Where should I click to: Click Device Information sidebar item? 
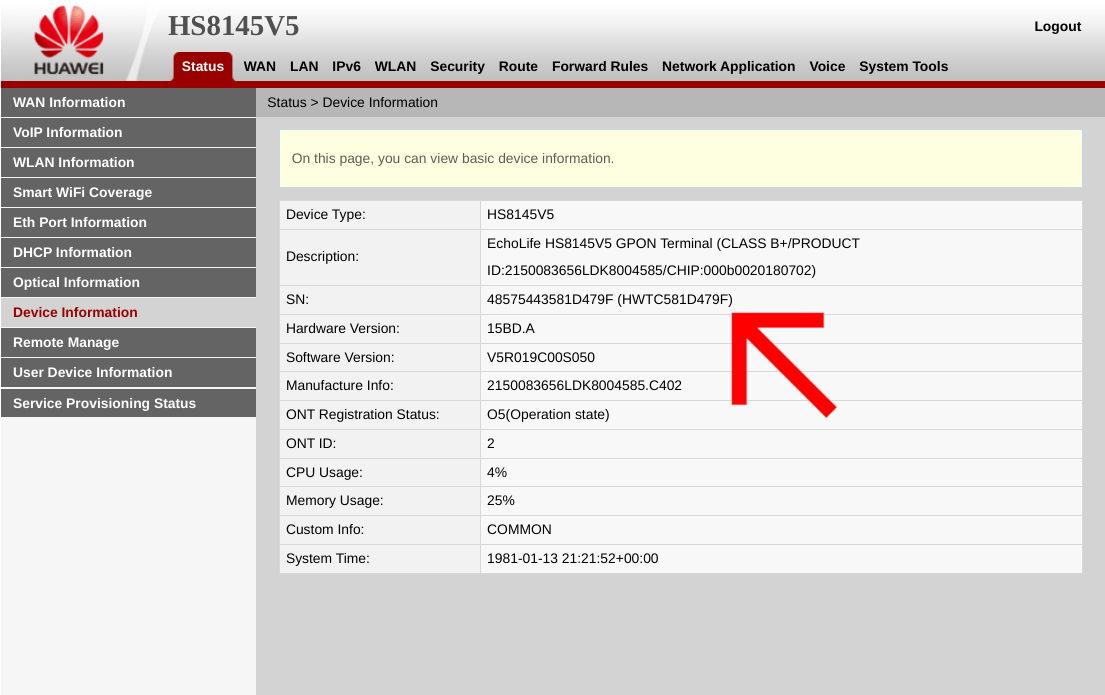(x=128, y=312)
